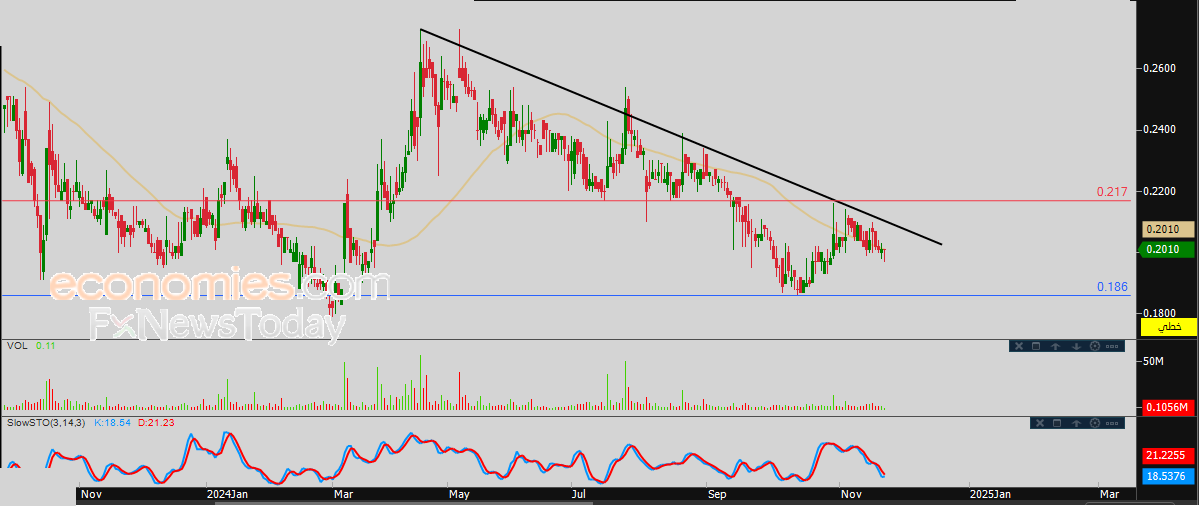
Task: Click the D:21.23 stochastic value
Action: (155, 422)
